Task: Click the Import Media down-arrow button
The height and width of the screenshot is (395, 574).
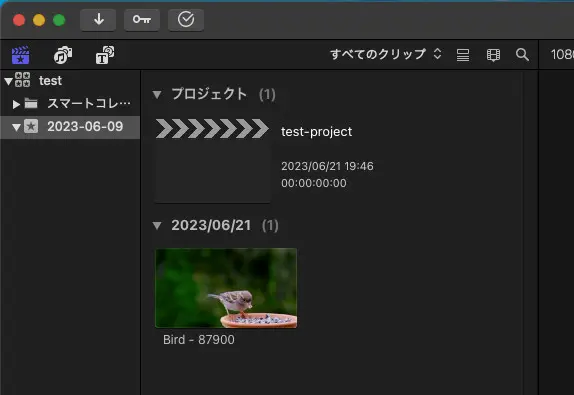Action: pyautogui.click(x=98, y=20)
